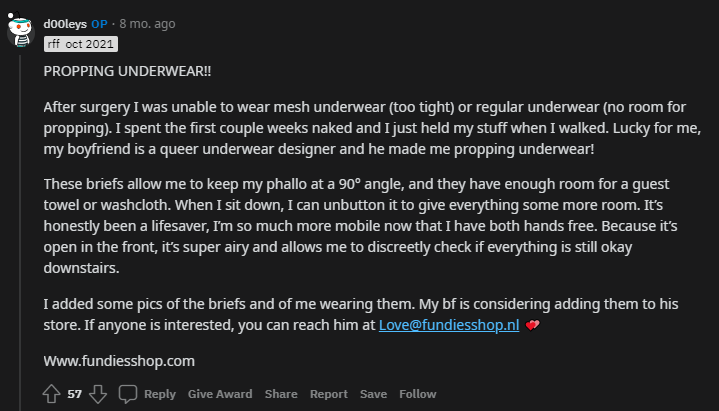This screenshot has height=411, width=719.
Task: Share this comment
Action: pos(281,394)
